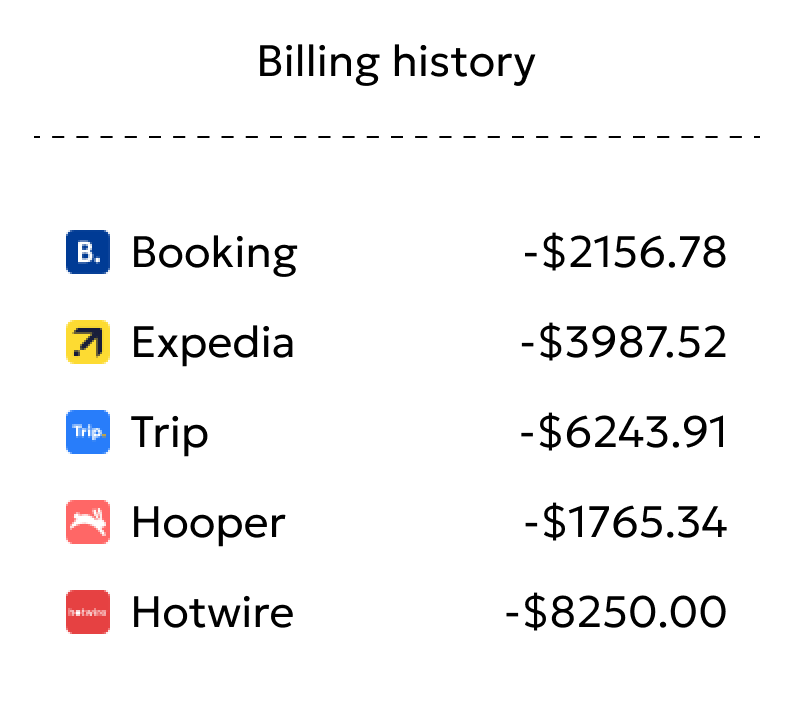Select the Trip row's empty middle area
792x722 pixels.
[364, 431]
